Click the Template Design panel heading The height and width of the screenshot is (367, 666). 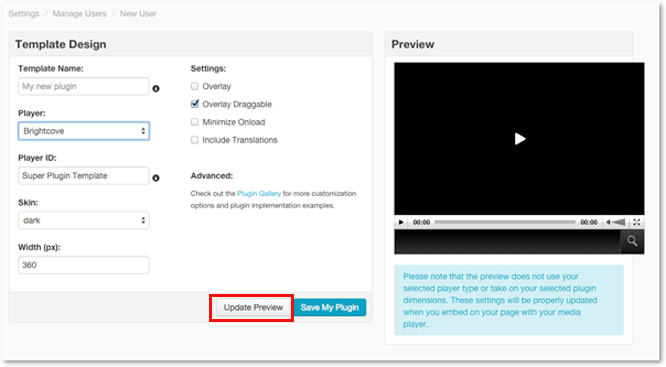click(61, 44)
